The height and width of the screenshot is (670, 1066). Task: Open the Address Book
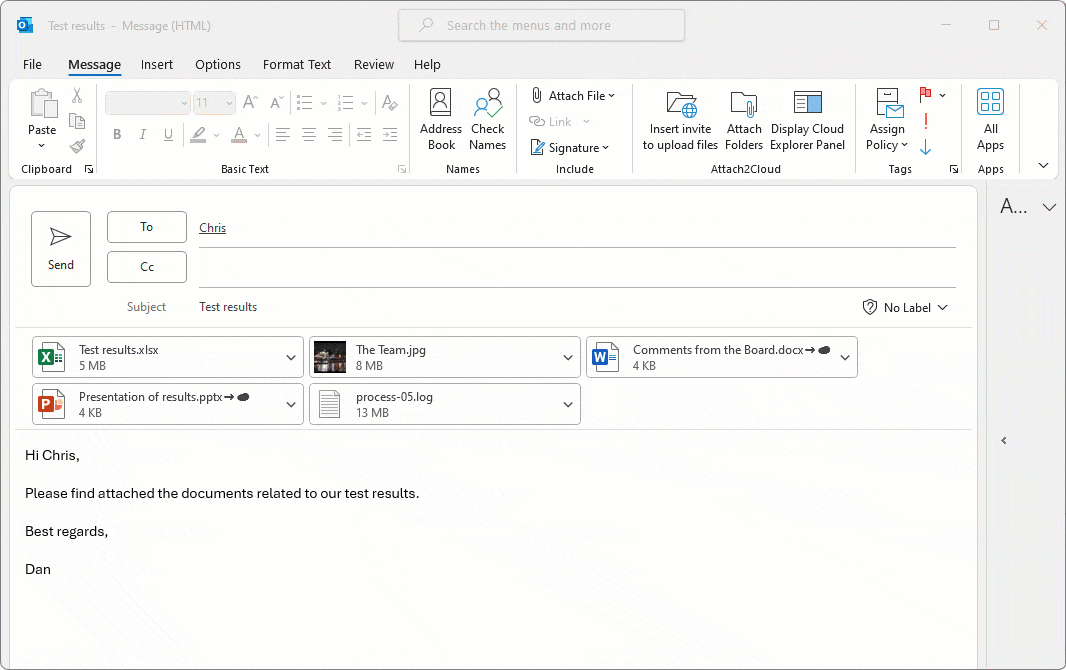click(x=441, y=120)
